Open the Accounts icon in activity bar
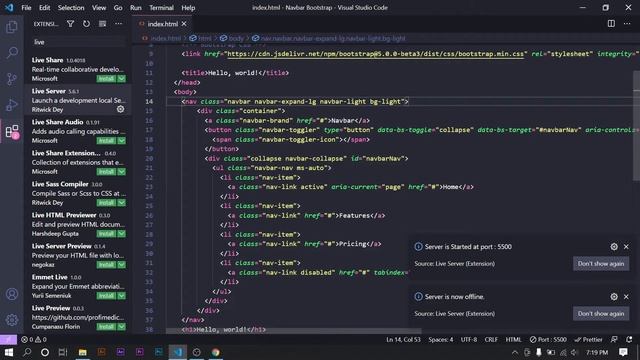This screenshot has width=640, height=360. 12,294
